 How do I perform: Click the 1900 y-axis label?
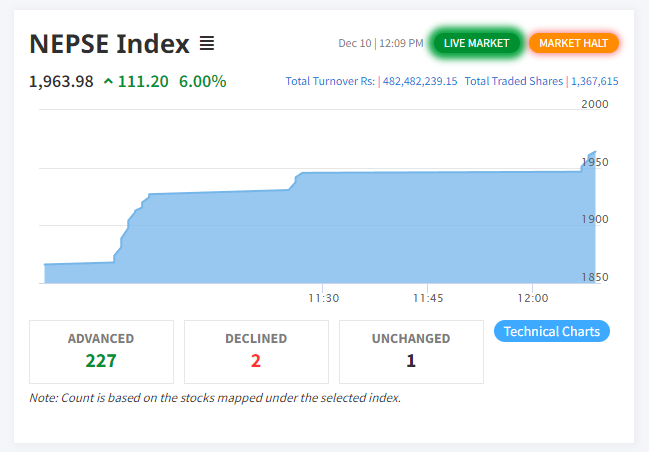coord(594,219)
